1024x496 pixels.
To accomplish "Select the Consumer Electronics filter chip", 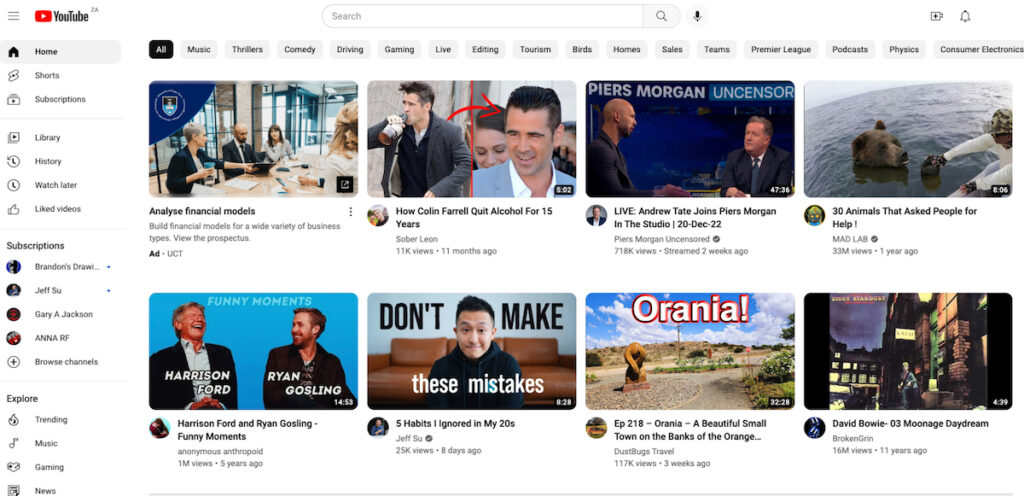I will pyautogui.click(x=978, y=50).
